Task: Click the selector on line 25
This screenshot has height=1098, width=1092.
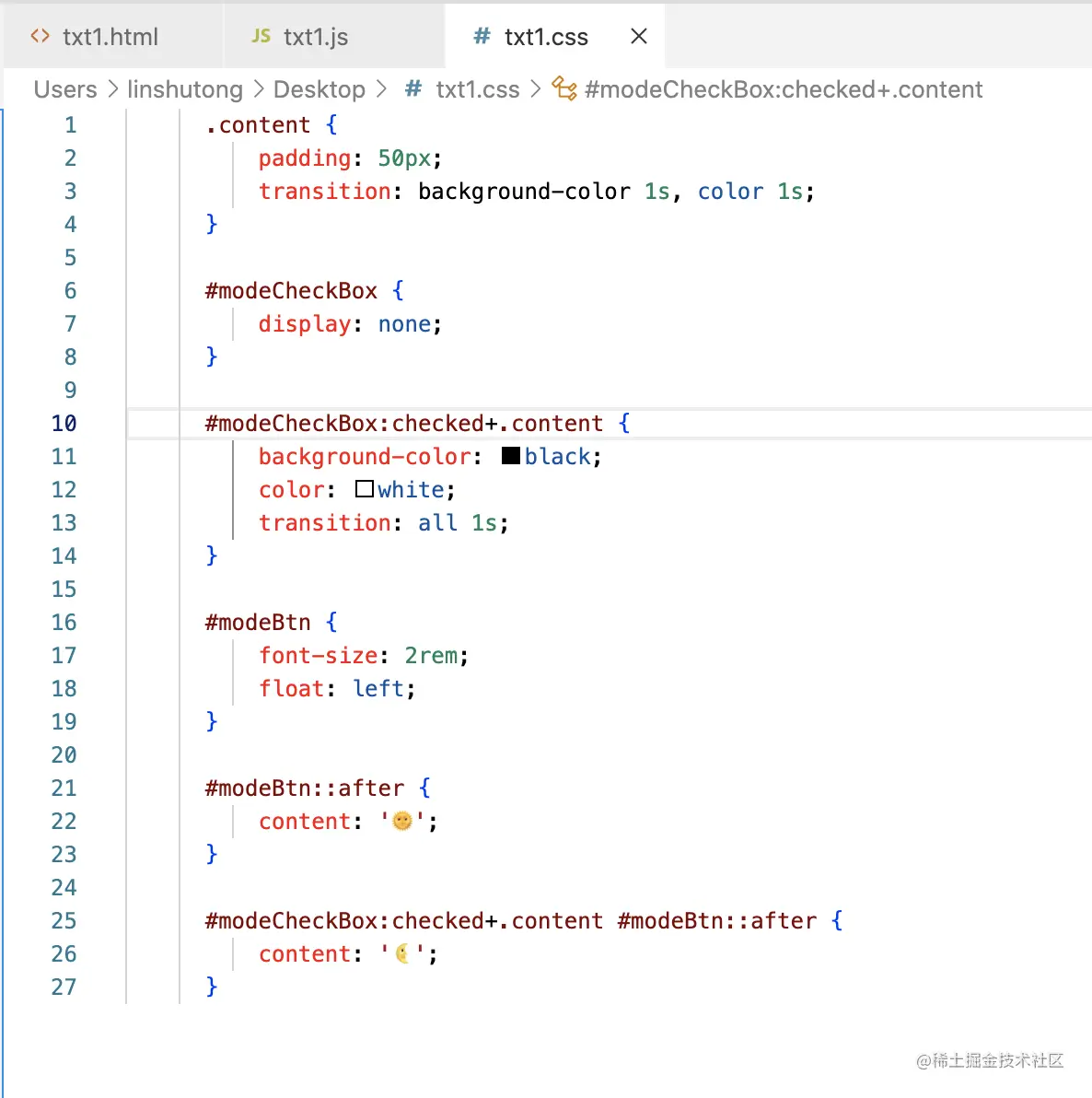Action: [511, 920]
